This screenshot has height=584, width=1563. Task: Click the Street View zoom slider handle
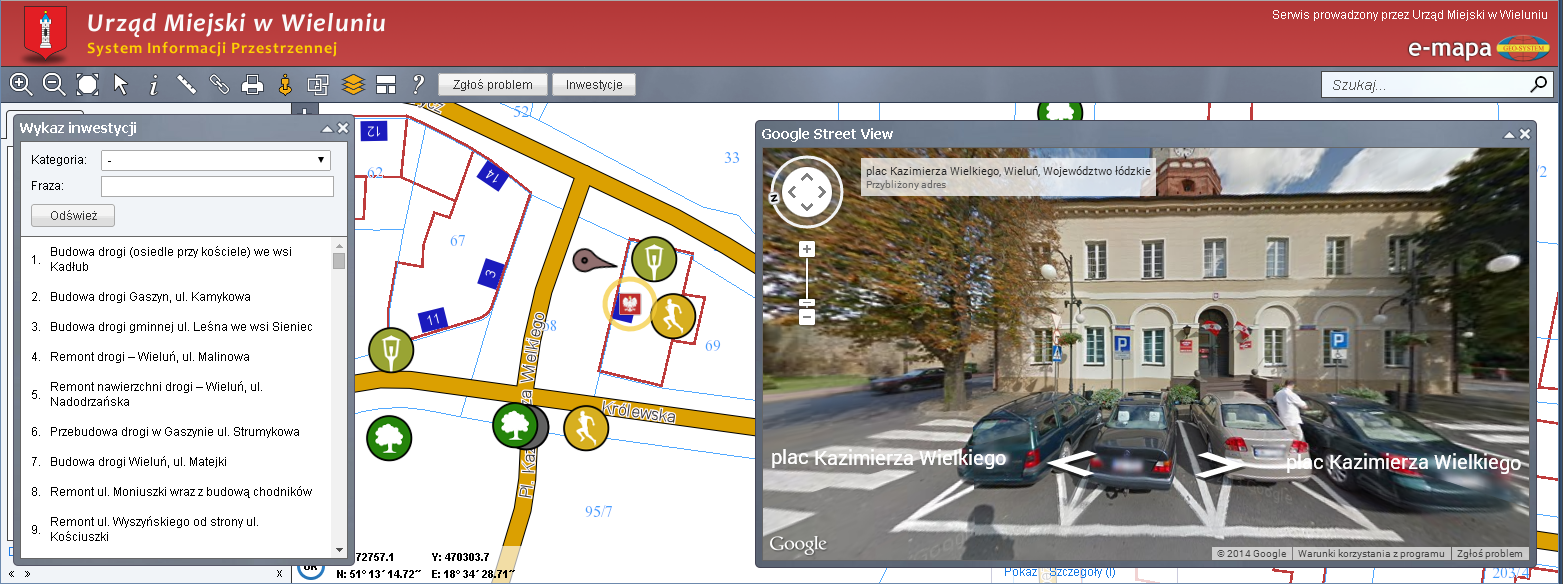pyautogui.click(x=807, y=302)
